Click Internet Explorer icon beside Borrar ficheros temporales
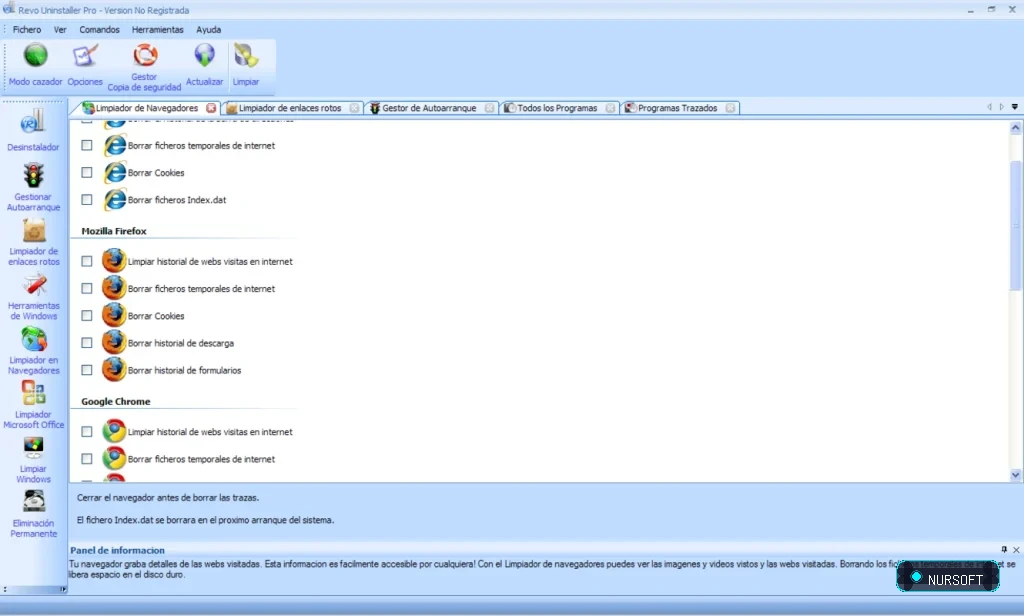This screenshot has height=616, width=1024. pyautogui.click(x=115, y=145)
